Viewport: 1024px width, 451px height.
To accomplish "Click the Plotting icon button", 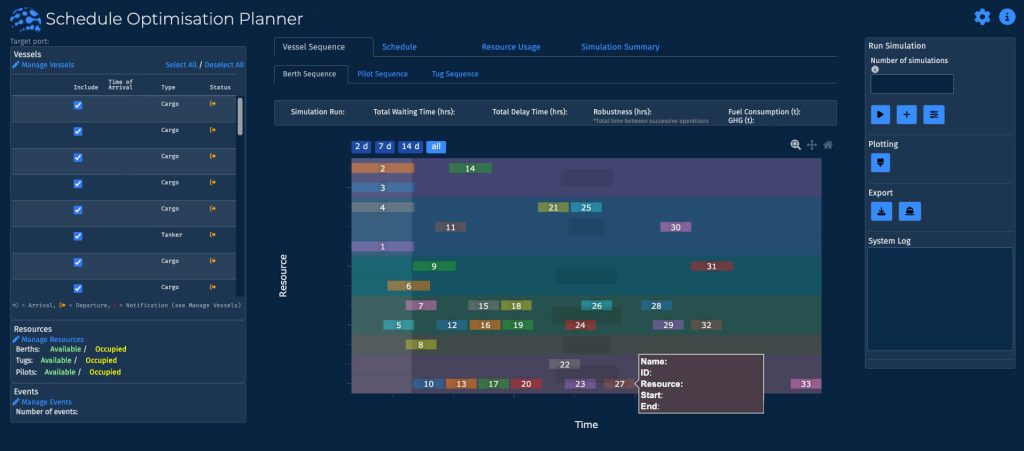I will 881,162.
